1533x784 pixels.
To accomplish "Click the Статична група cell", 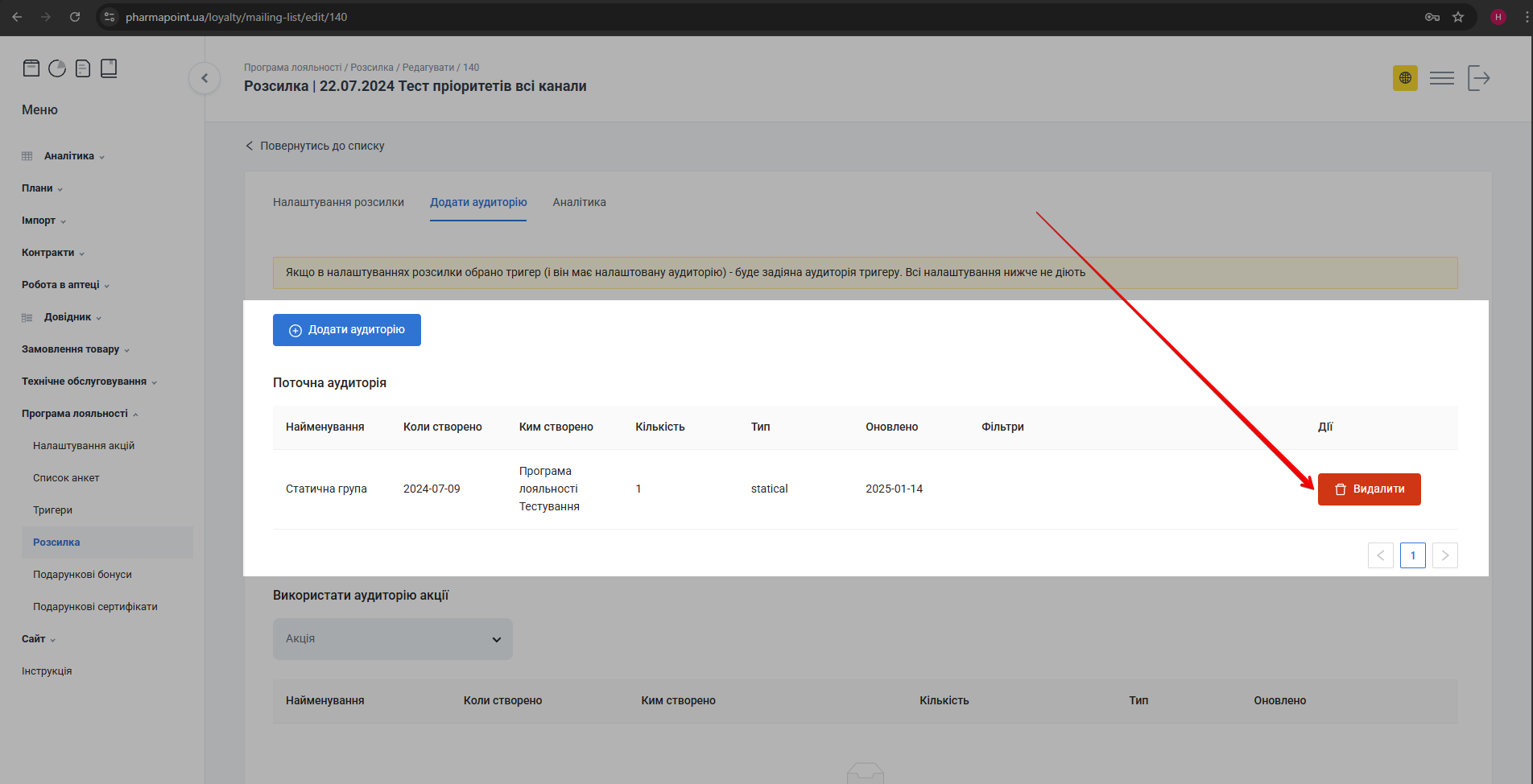I will coord(326,489).
